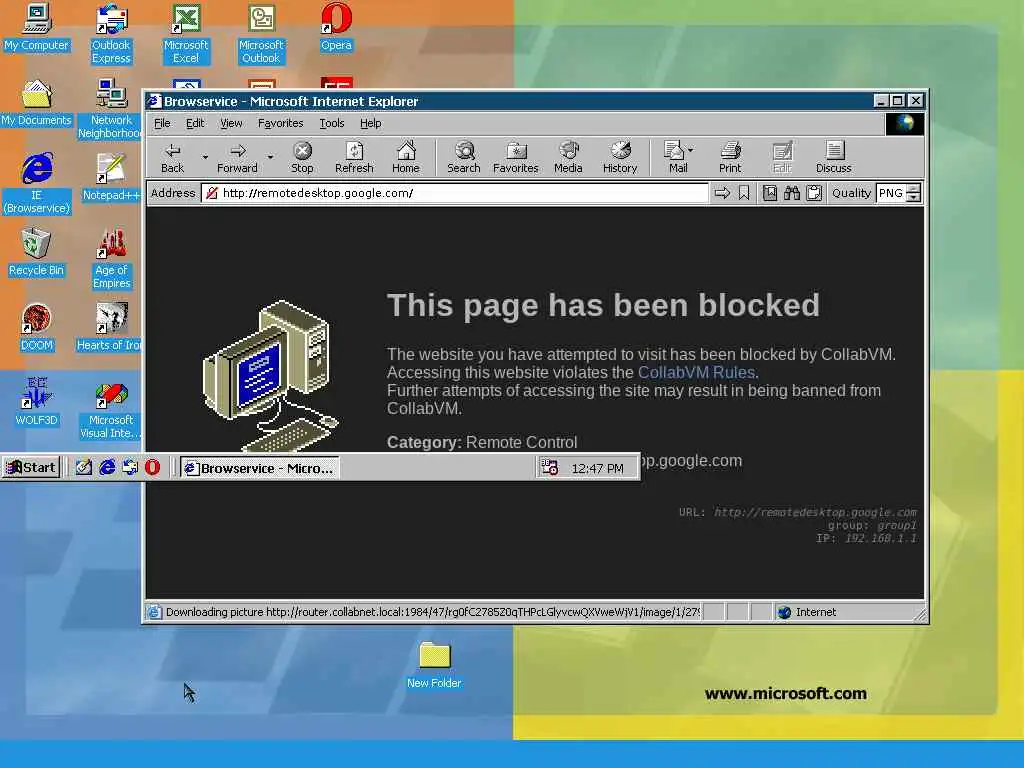
Task: Click the Go arrow beside address bar
Action: pyautogui.click(x=722, y=193)
